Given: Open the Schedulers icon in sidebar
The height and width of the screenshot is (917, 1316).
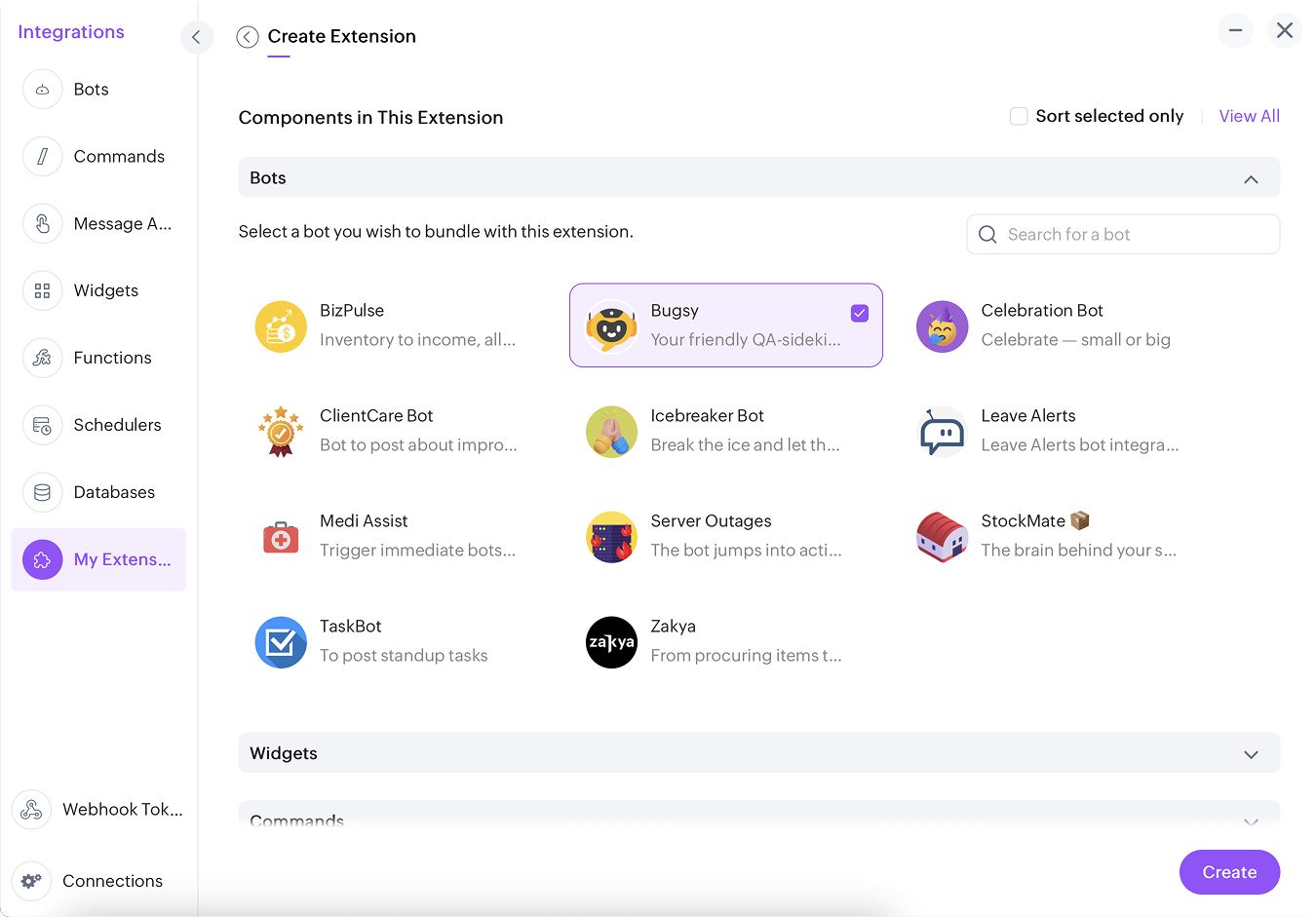Looking at the screenshot, I should click(x=42, y=426).
